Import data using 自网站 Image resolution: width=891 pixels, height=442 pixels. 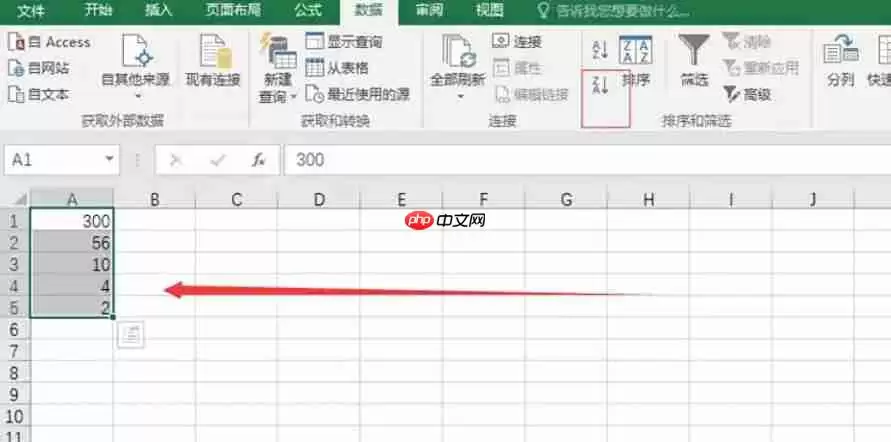click(39, 68)
